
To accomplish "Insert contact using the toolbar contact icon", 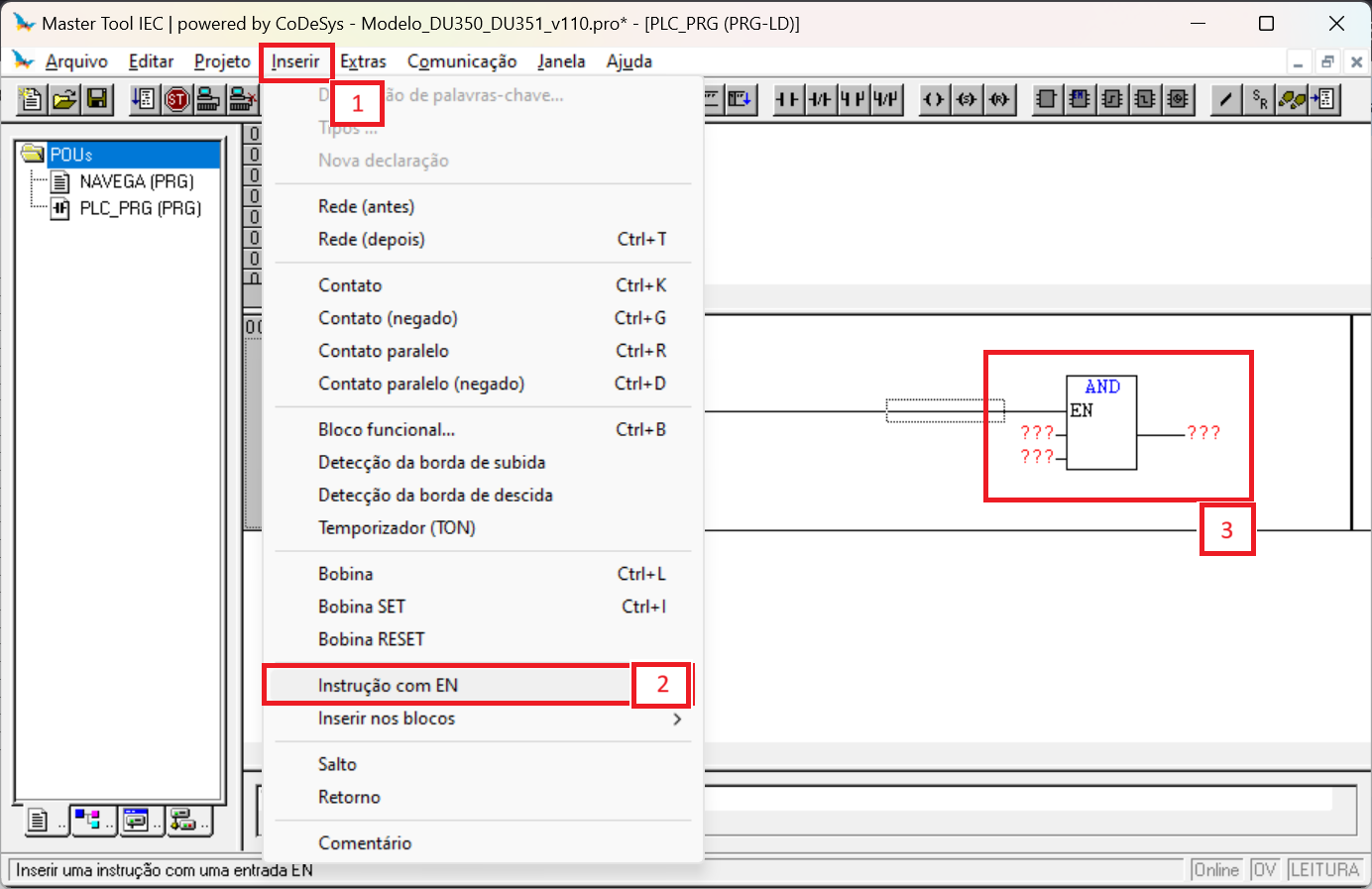I will click(787, 99).
